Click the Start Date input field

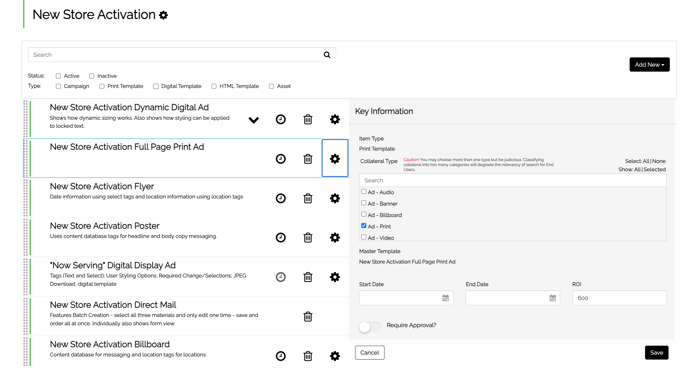point(406,298)
